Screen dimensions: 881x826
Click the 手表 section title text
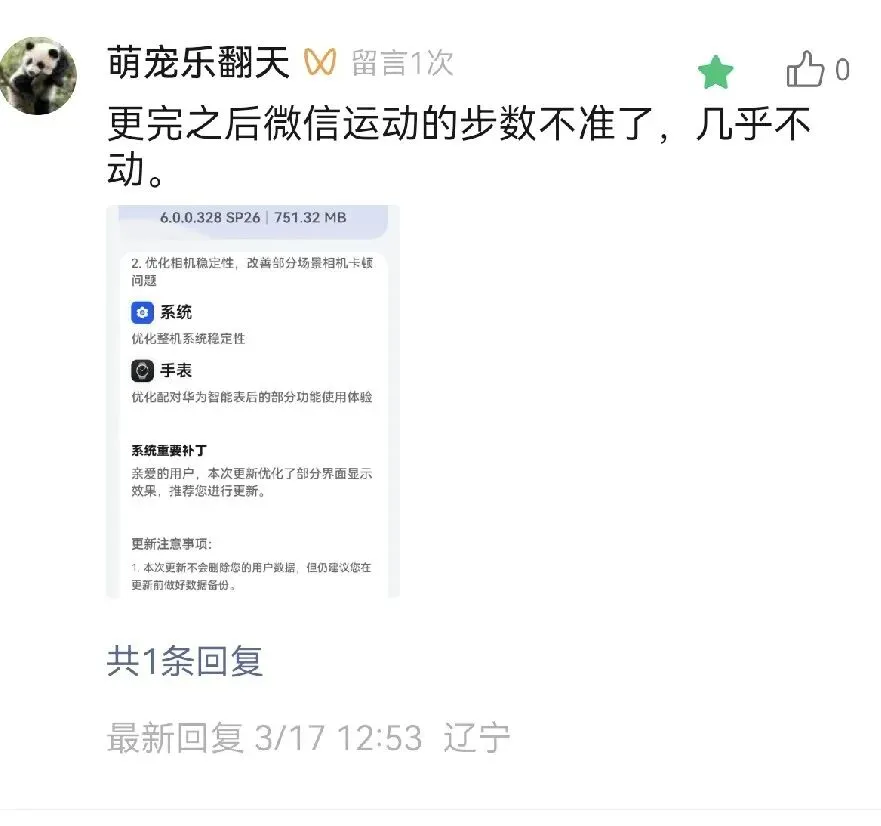click(x=176, y=370)
